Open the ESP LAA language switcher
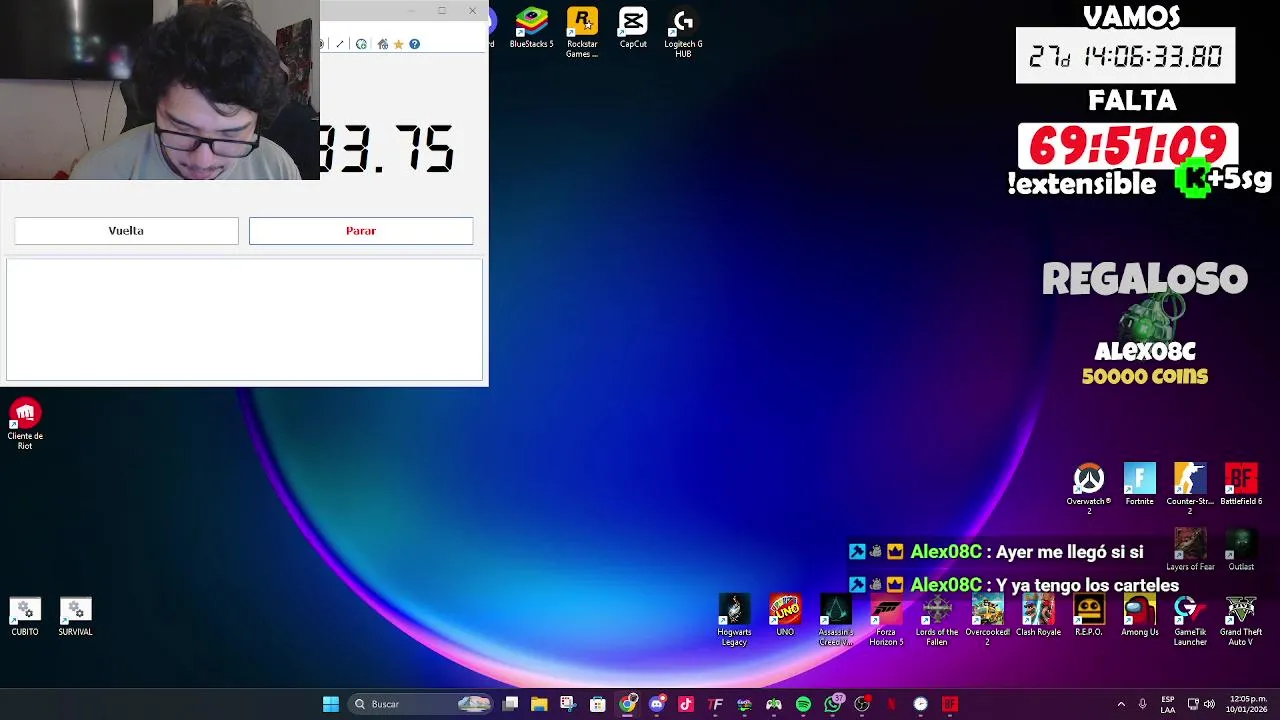1280x720 pixels. point(1168,704)
